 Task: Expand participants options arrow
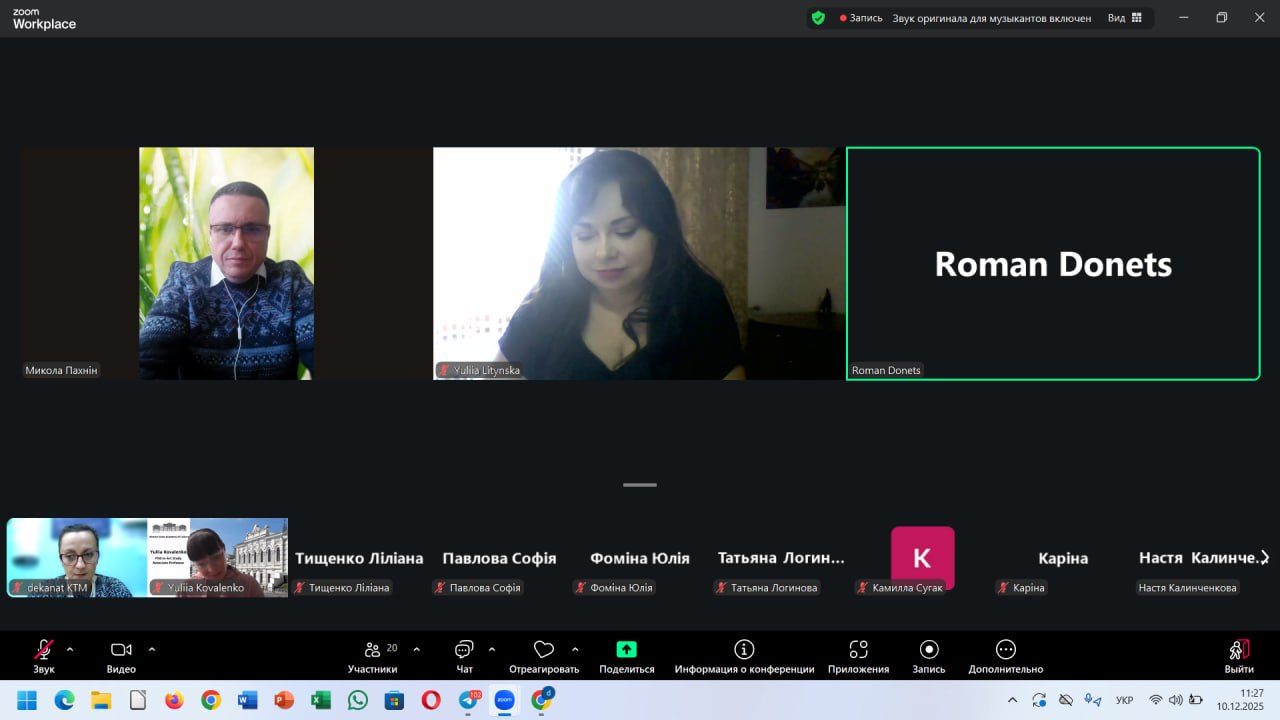click(x=417, y=649)
